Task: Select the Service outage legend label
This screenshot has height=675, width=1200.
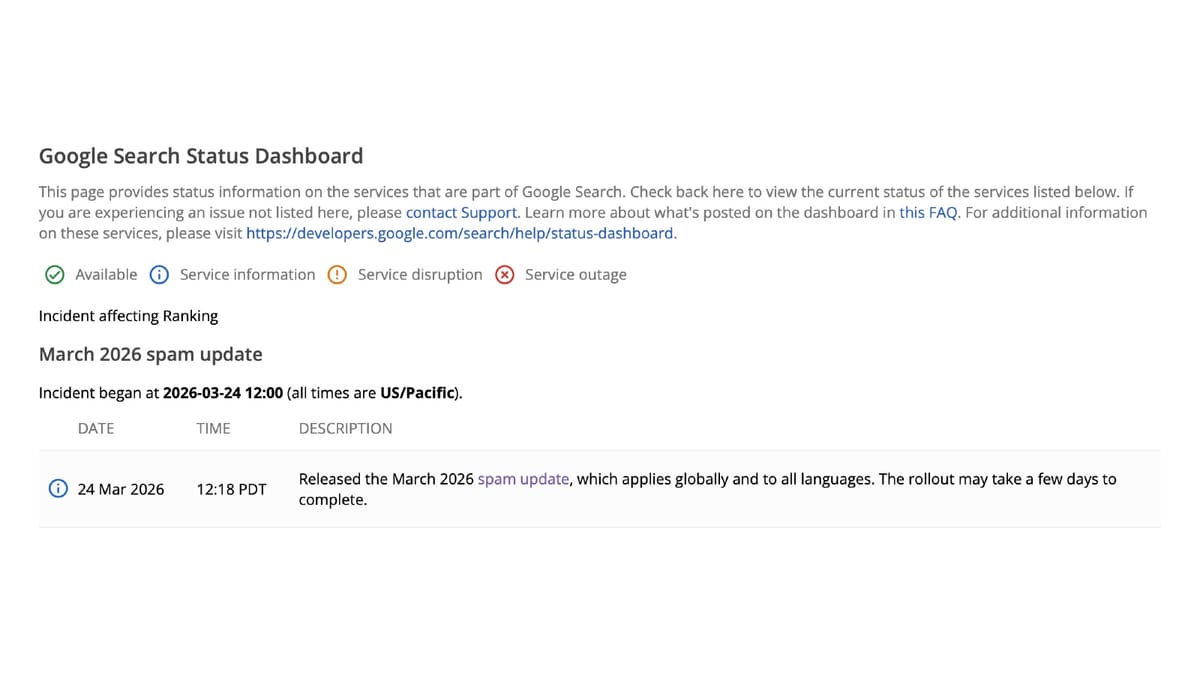Action: click(575, 274)
